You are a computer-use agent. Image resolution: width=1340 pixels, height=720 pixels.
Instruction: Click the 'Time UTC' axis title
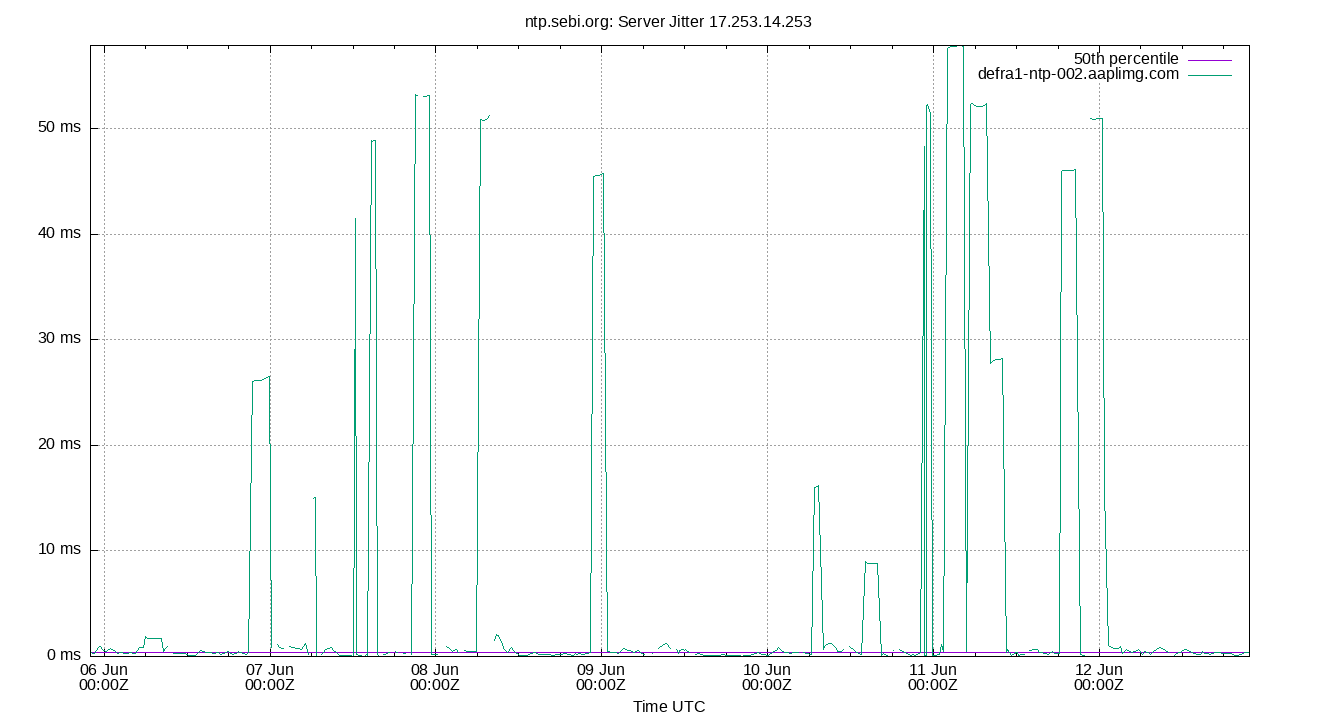pos(669,707)
